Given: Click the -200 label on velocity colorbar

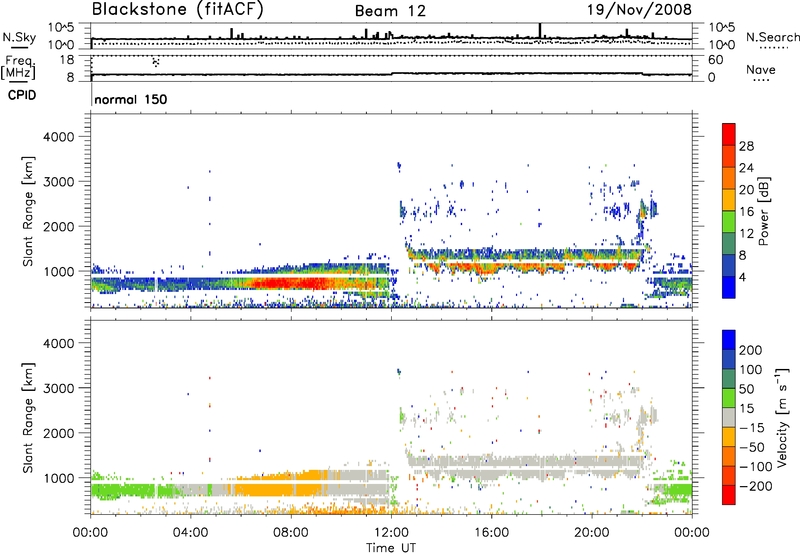Looking at the screenshot, I should coord(756,486).
